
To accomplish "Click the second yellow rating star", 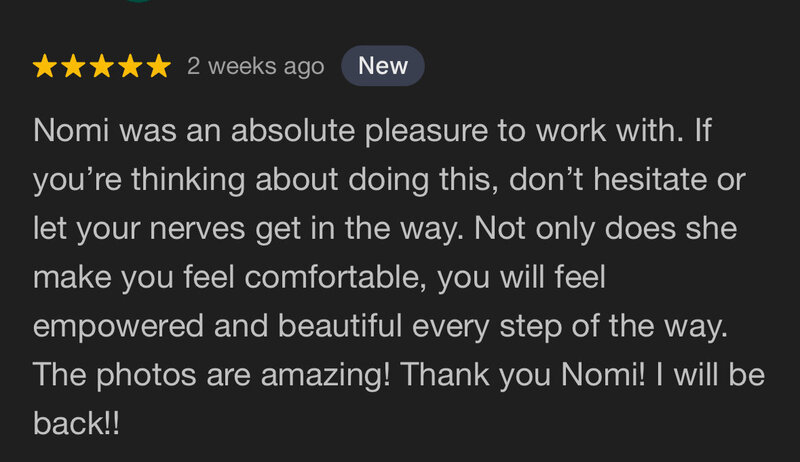I will [x=73, y=66].
